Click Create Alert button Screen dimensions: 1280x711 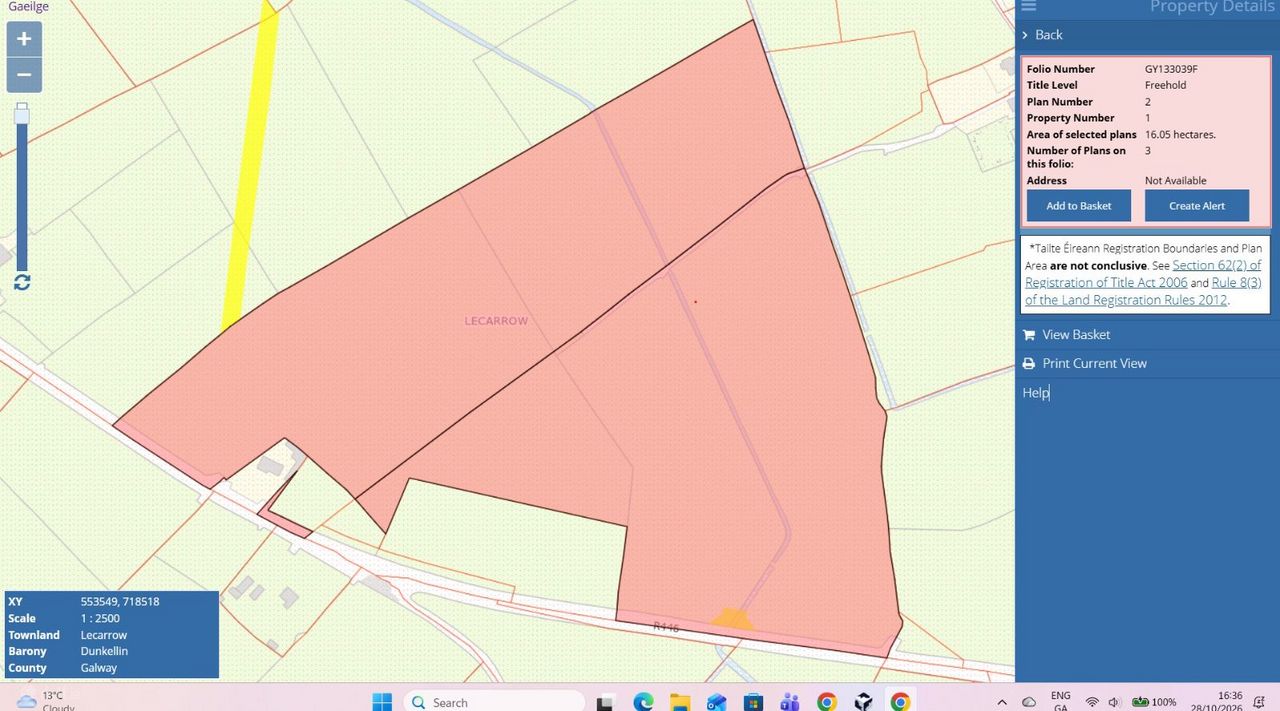[x=1197, y=206]
